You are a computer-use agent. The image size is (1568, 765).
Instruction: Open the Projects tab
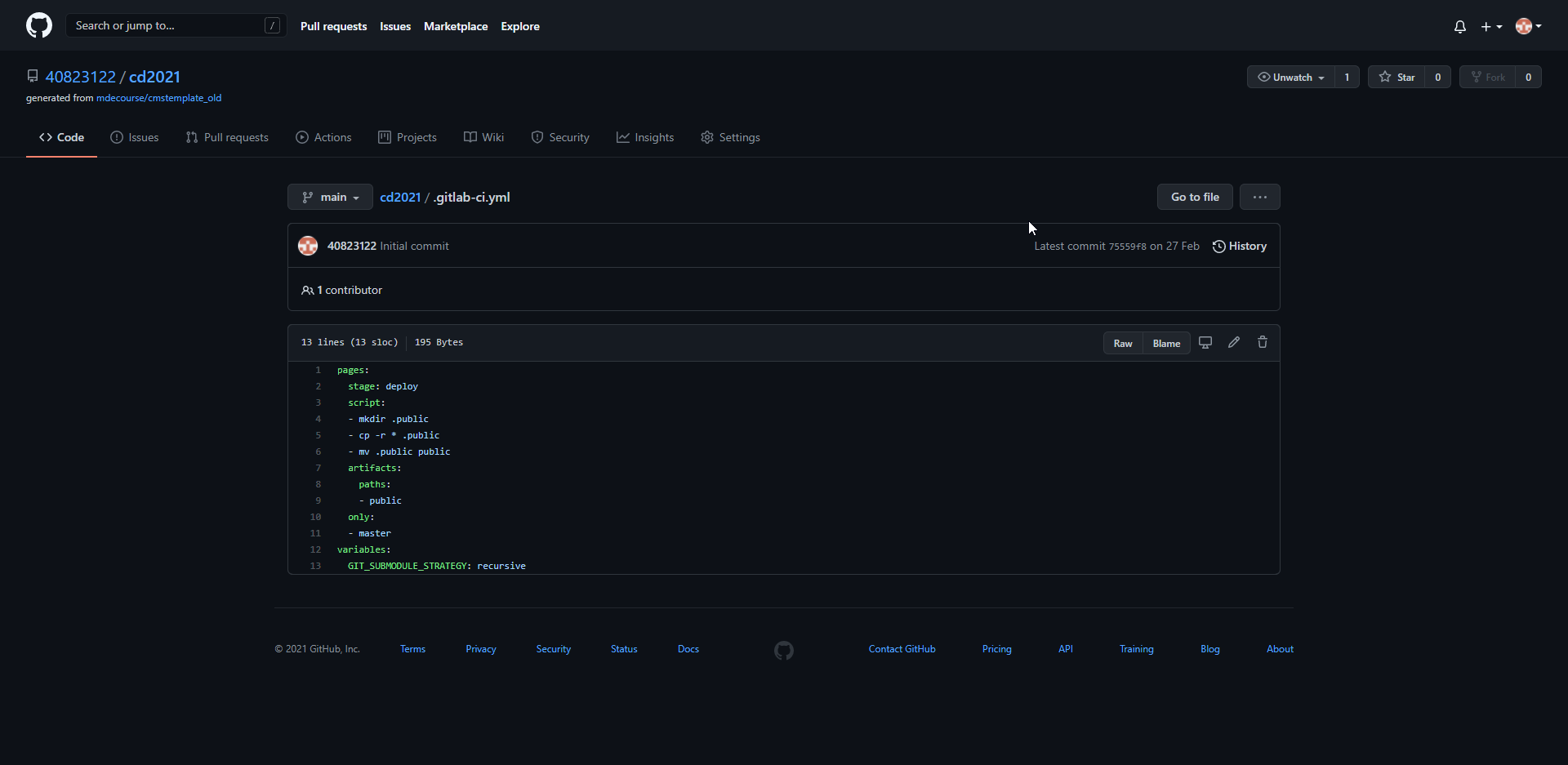tap(408, 137)
